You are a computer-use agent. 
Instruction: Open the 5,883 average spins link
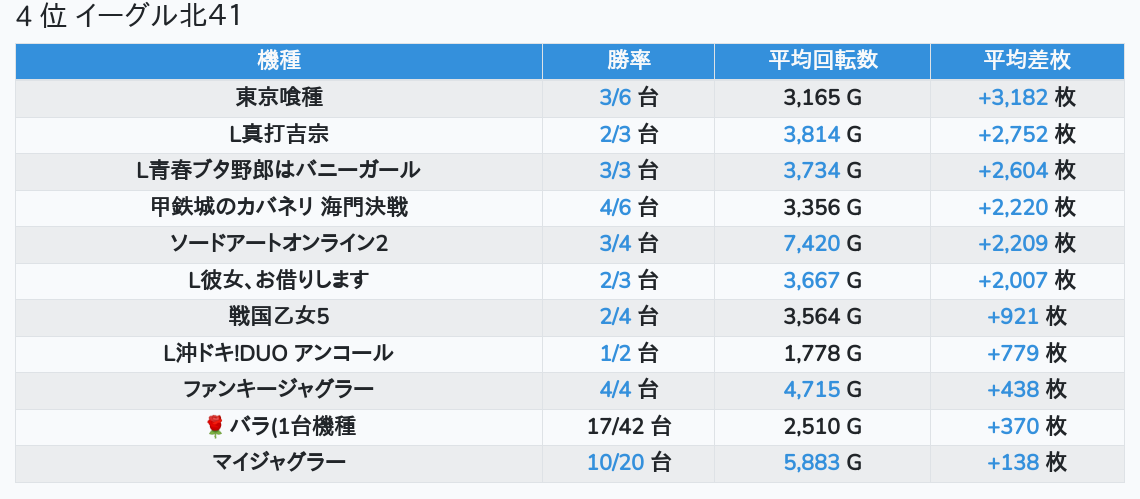click(812, 463)
